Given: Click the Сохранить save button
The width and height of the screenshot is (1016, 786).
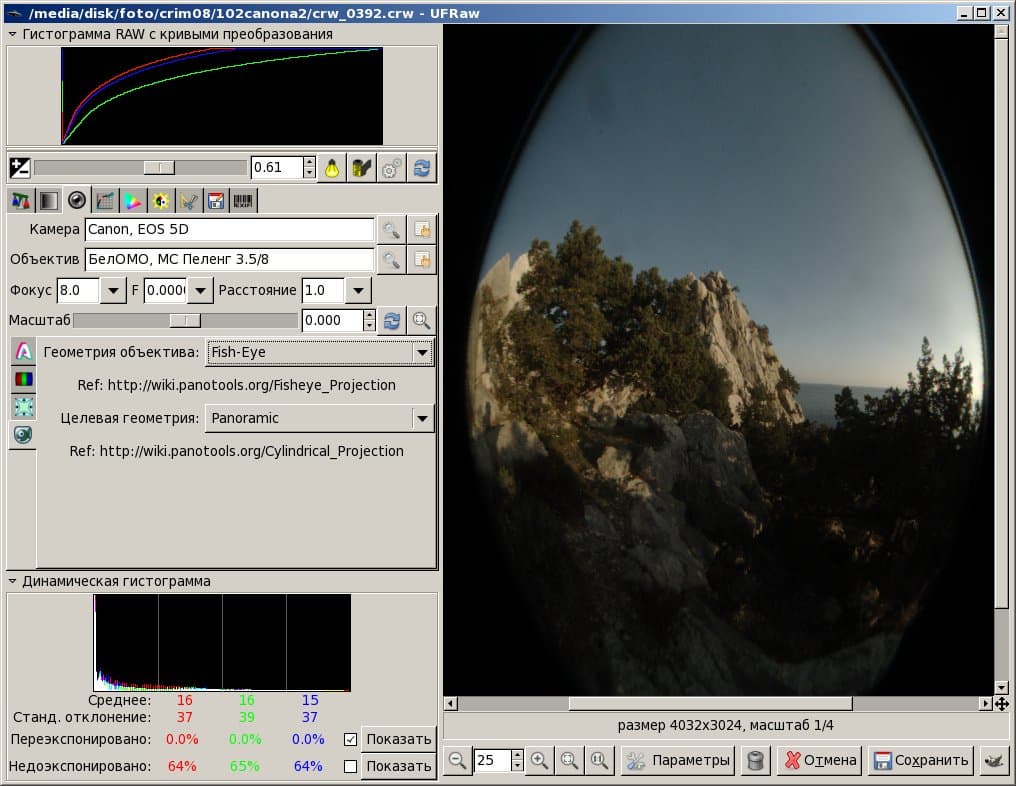Looking at the screenshot, I should coord(921,760).
